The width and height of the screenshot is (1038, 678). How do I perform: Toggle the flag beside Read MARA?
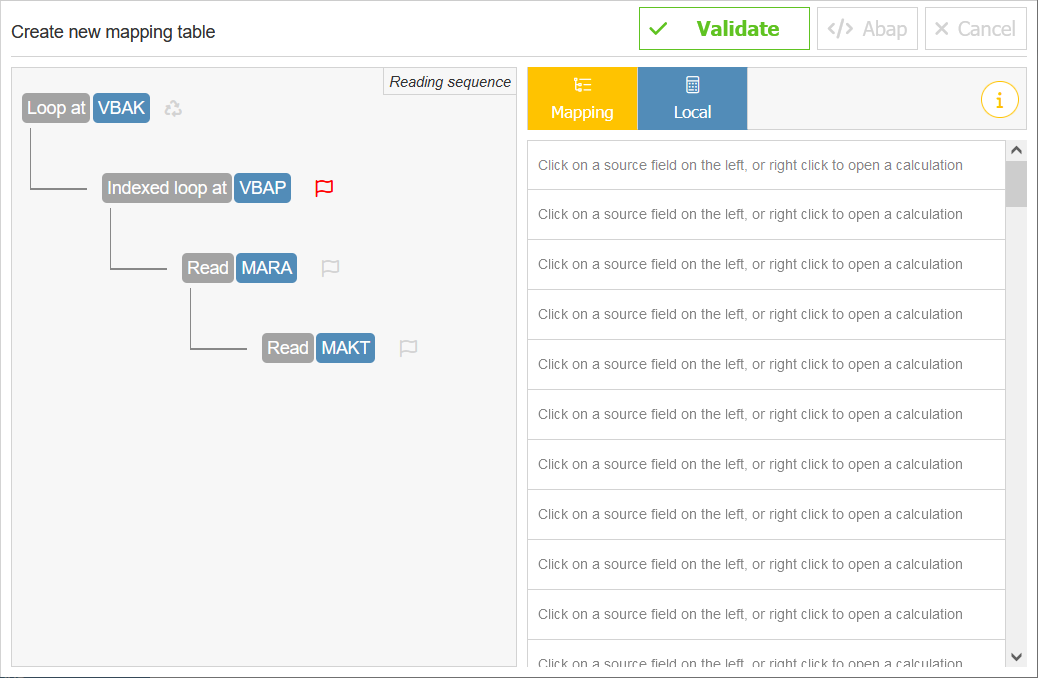(331, 268)
